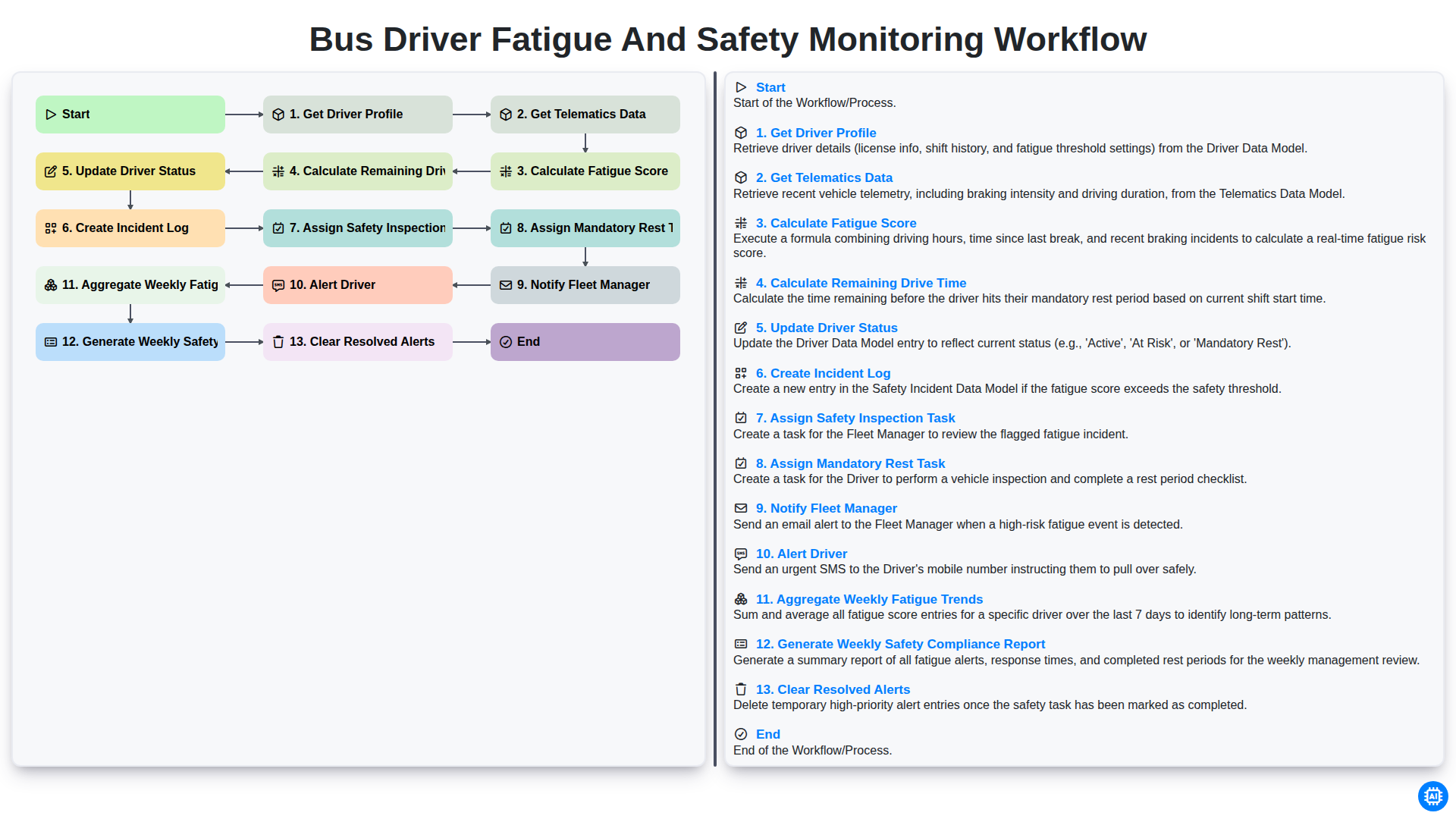Select the purple End node label
Screen dimensions: 1456x819
coord(529,342)
